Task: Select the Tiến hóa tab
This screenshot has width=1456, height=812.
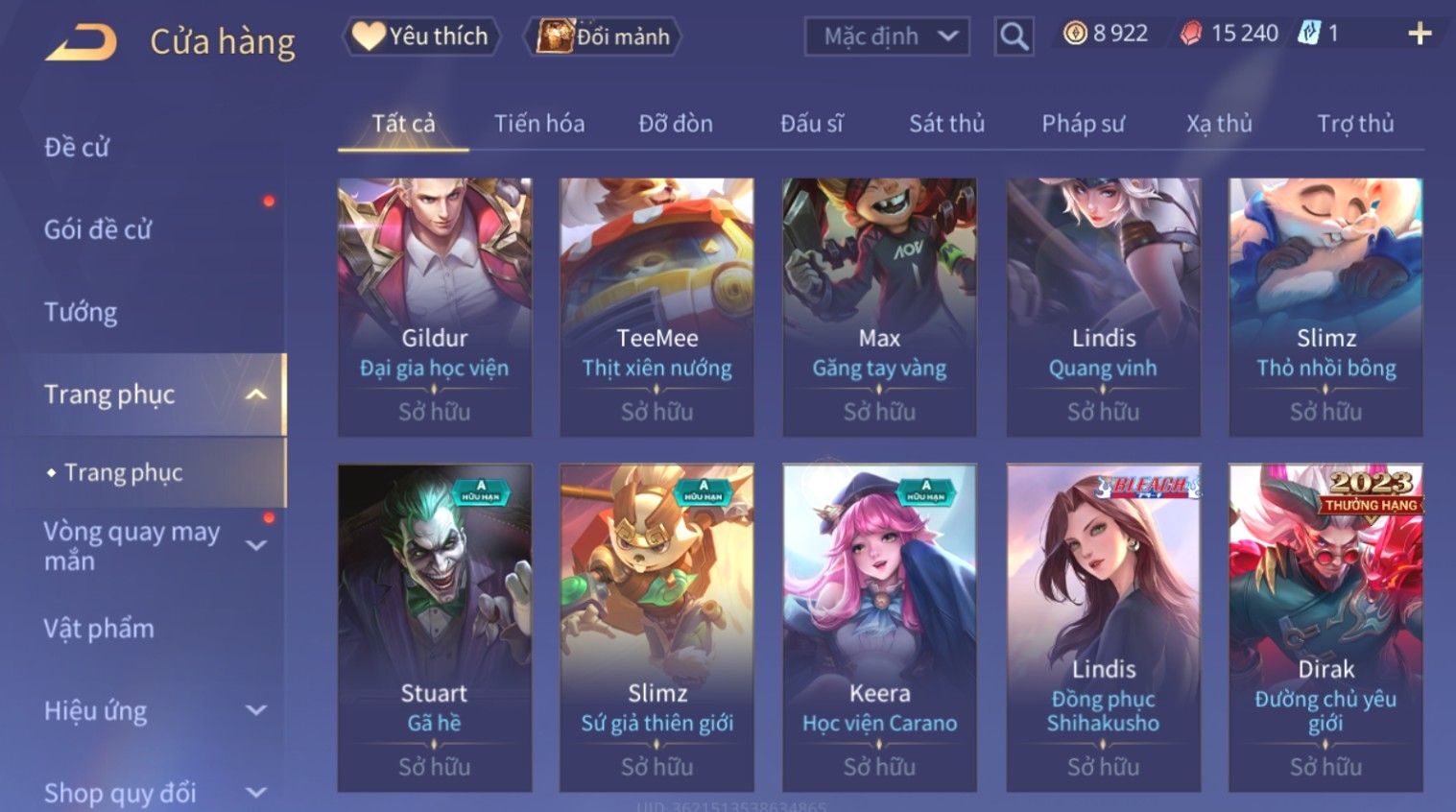Action: [539, 124]
